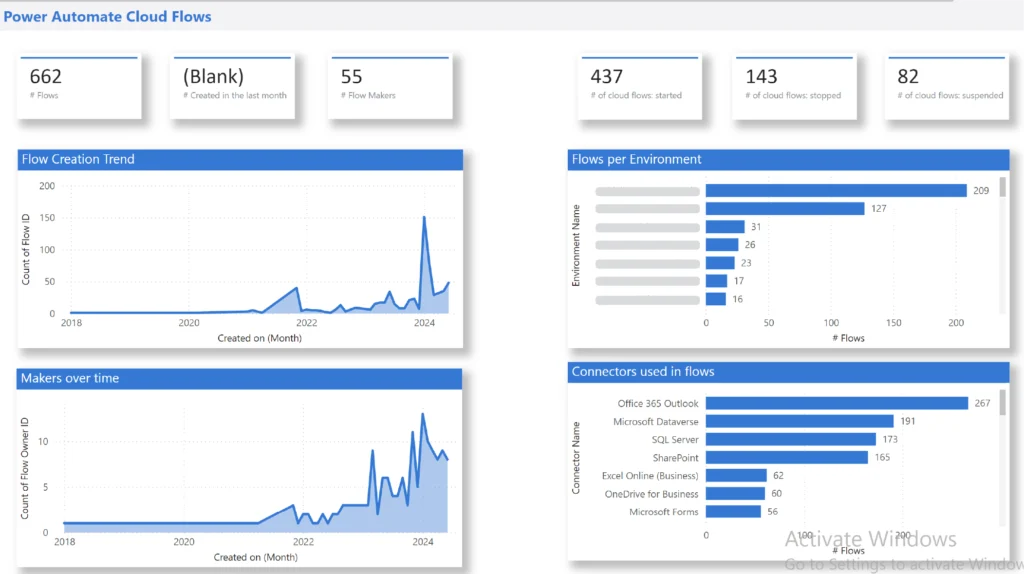Select the environment bar with 17 flows
Viewport: 1024px width, 574px height.
[716, 281]
